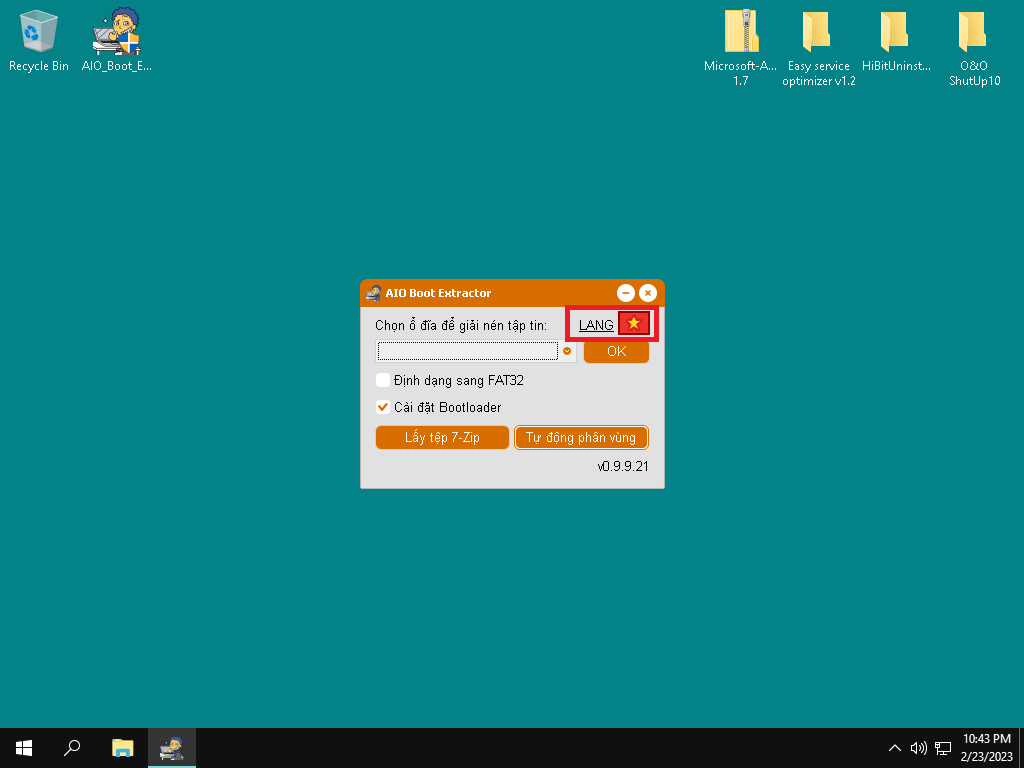Click the taskbar search magnifier icon
Screen dimensions: 1024x768
pyautogui.click(x=72, y=747)
